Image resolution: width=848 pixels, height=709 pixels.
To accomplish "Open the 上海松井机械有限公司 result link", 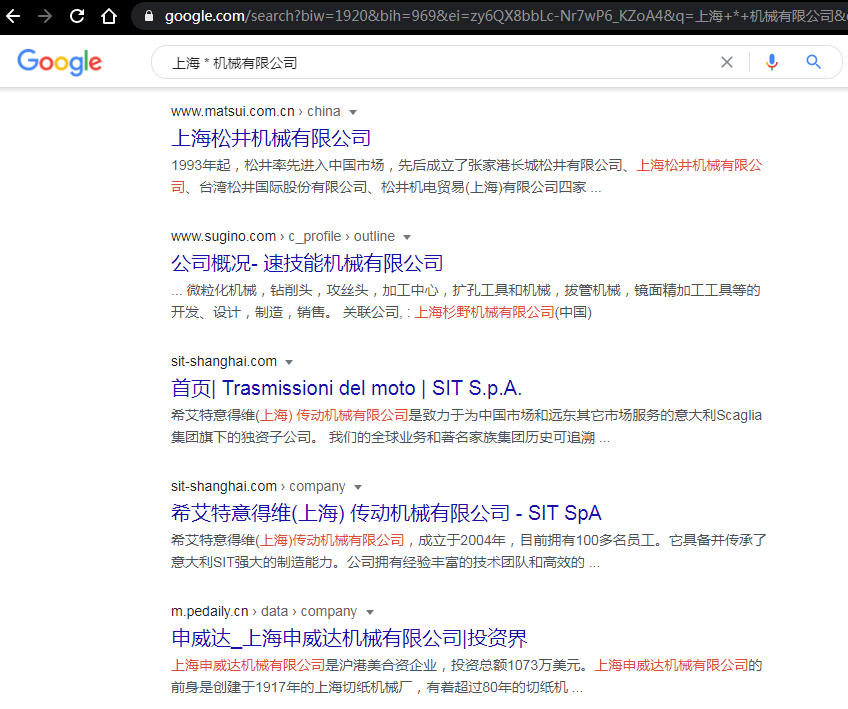I will click(271, 138).
